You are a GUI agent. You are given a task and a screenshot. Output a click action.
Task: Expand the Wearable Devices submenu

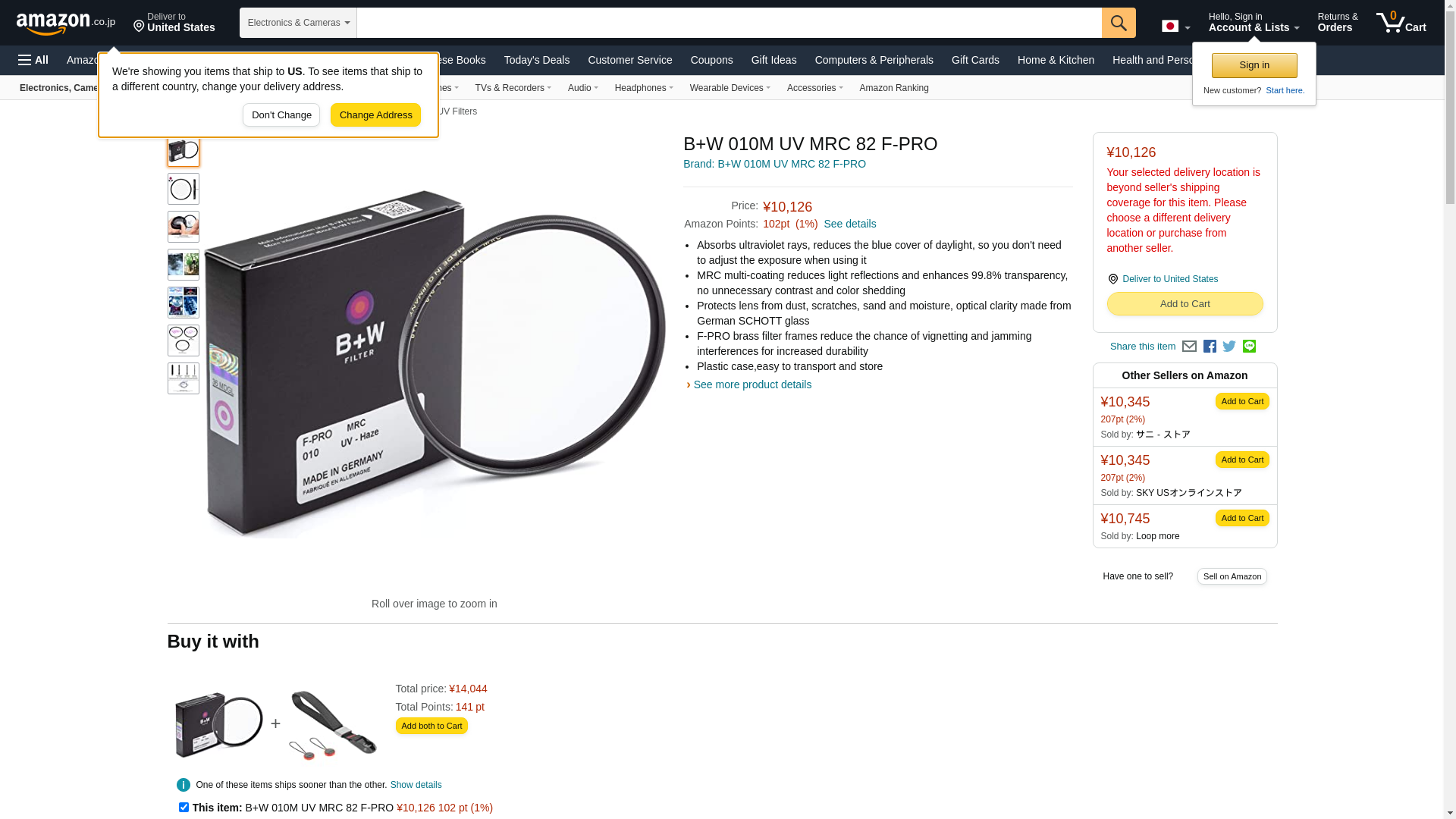[730, 88]
